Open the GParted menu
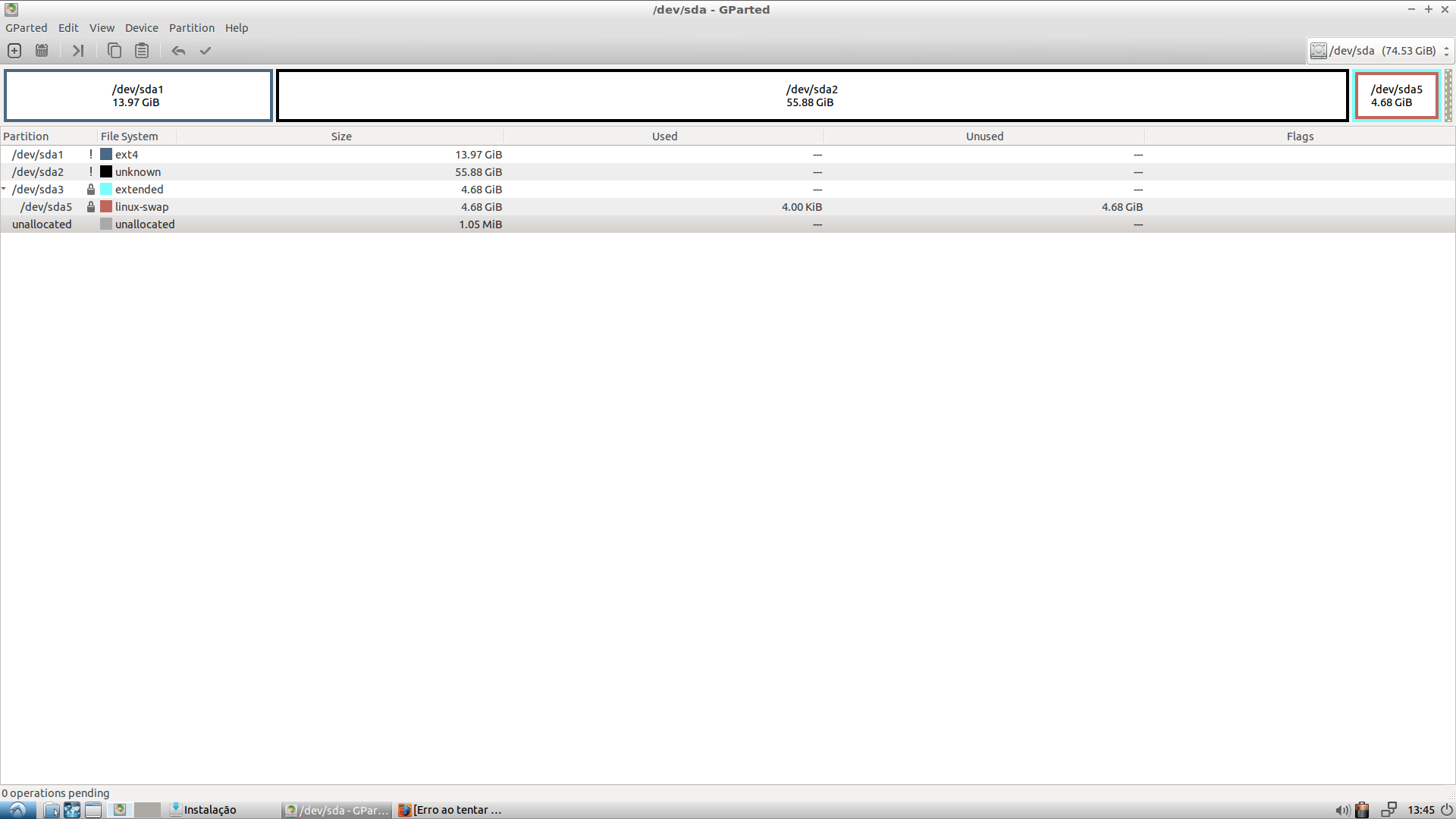The height and width of the screenshot is (819, 1456). (x=27, y=28)
